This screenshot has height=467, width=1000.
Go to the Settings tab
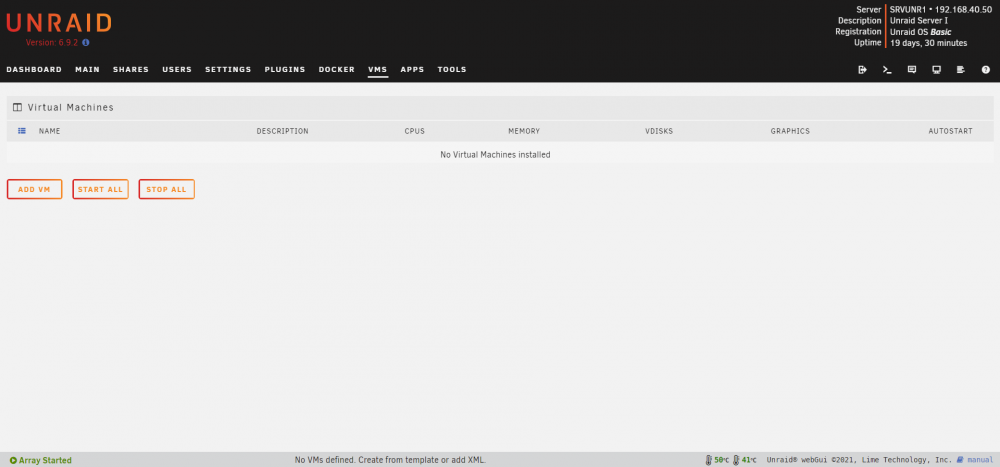(x=228, y=70)
